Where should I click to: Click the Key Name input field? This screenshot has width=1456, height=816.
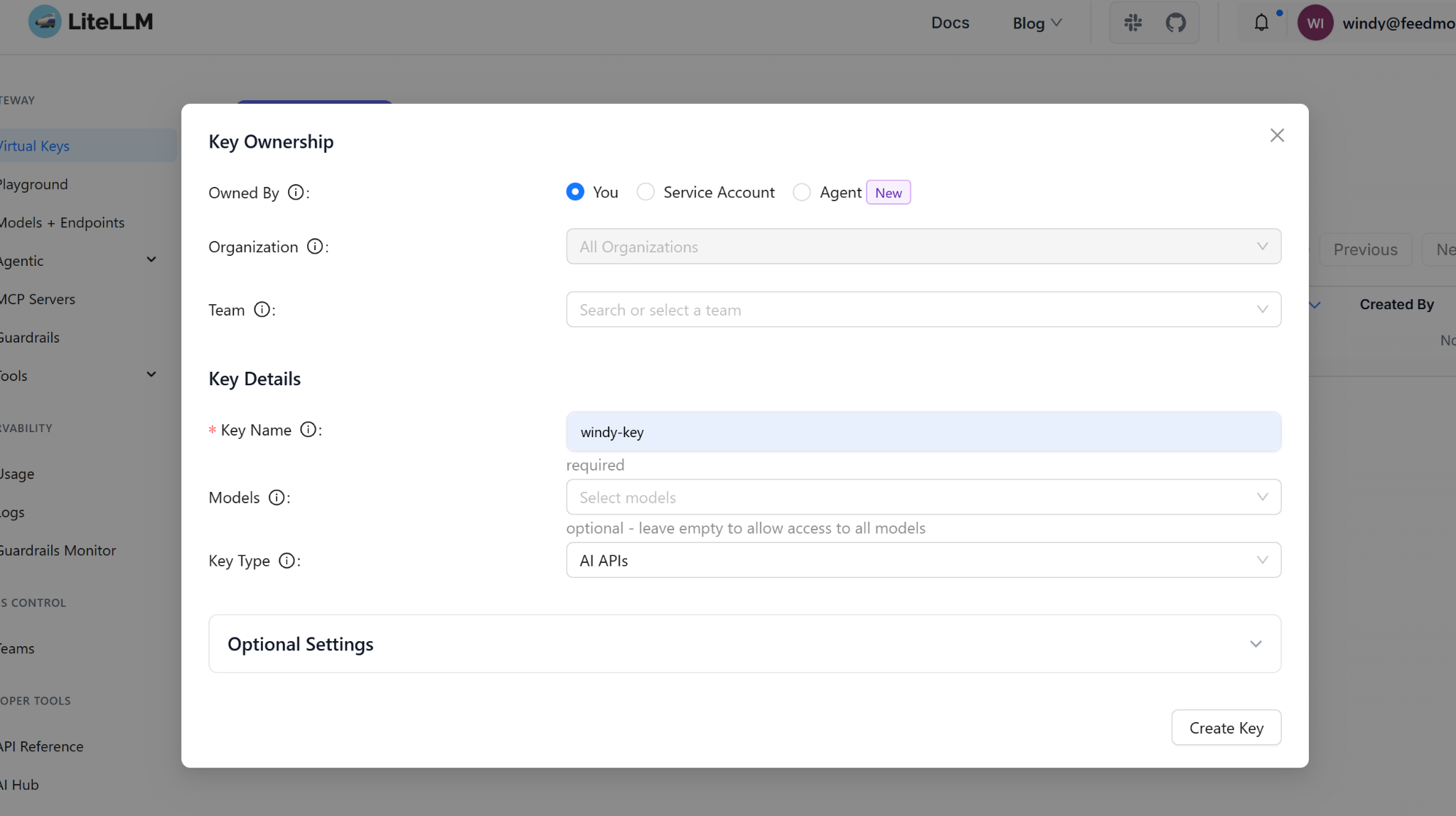(924, 431)
